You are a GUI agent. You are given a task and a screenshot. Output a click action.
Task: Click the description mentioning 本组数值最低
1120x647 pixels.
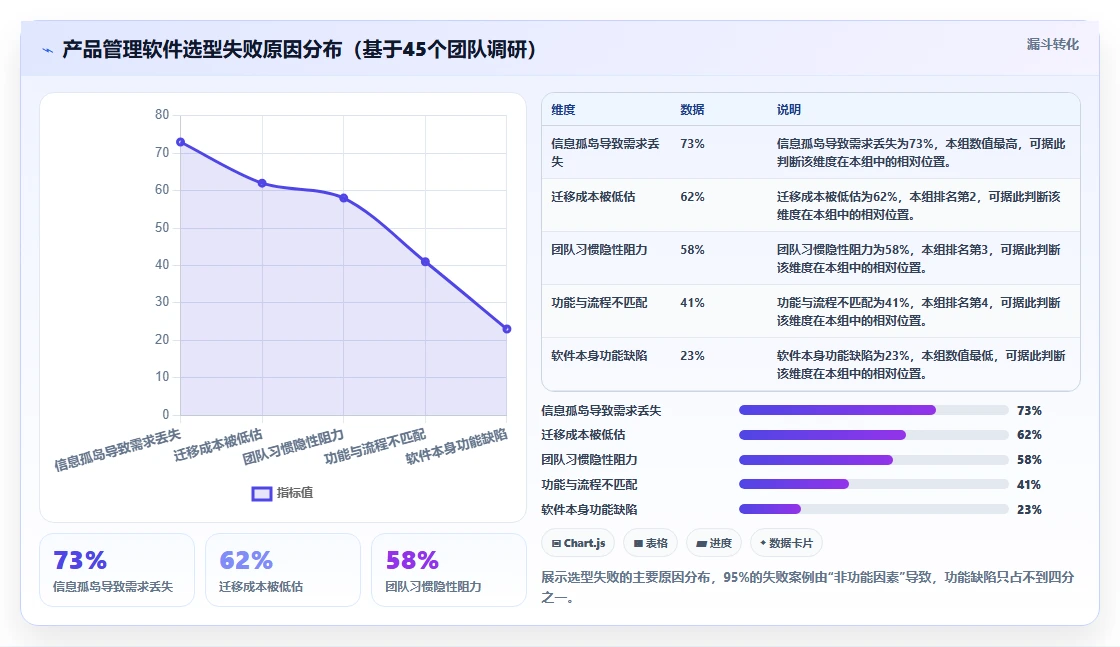click(921, 365)
